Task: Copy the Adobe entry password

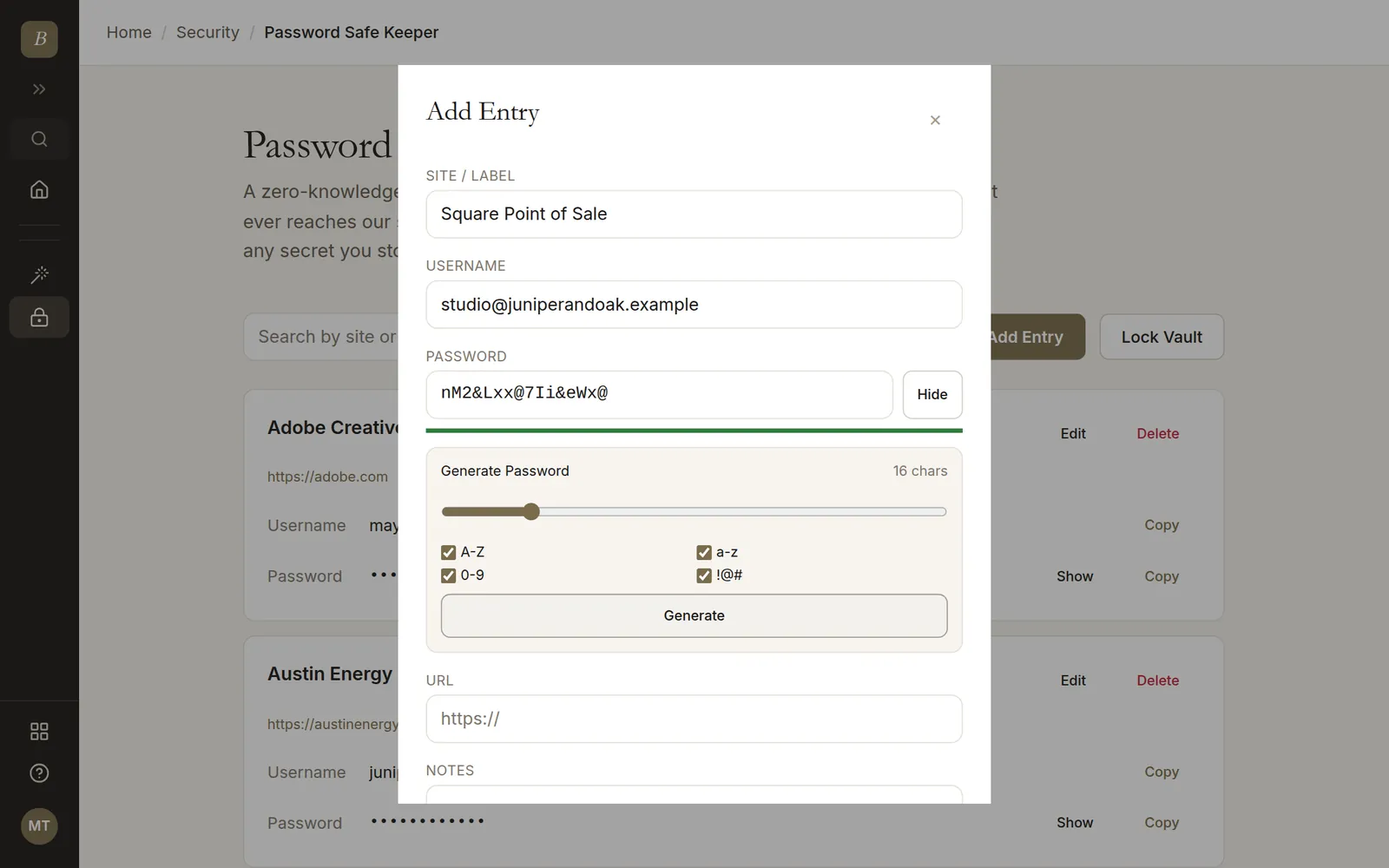Action: 1162,576
